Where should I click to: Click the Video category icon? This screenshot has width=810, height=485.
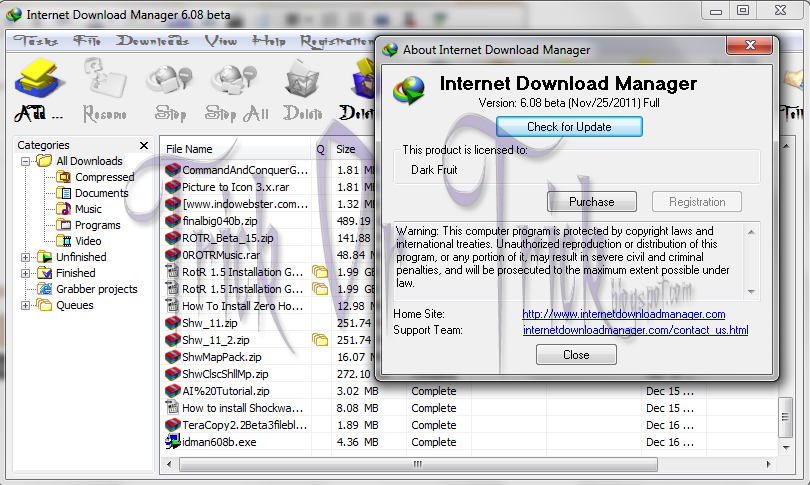[64, 241]
